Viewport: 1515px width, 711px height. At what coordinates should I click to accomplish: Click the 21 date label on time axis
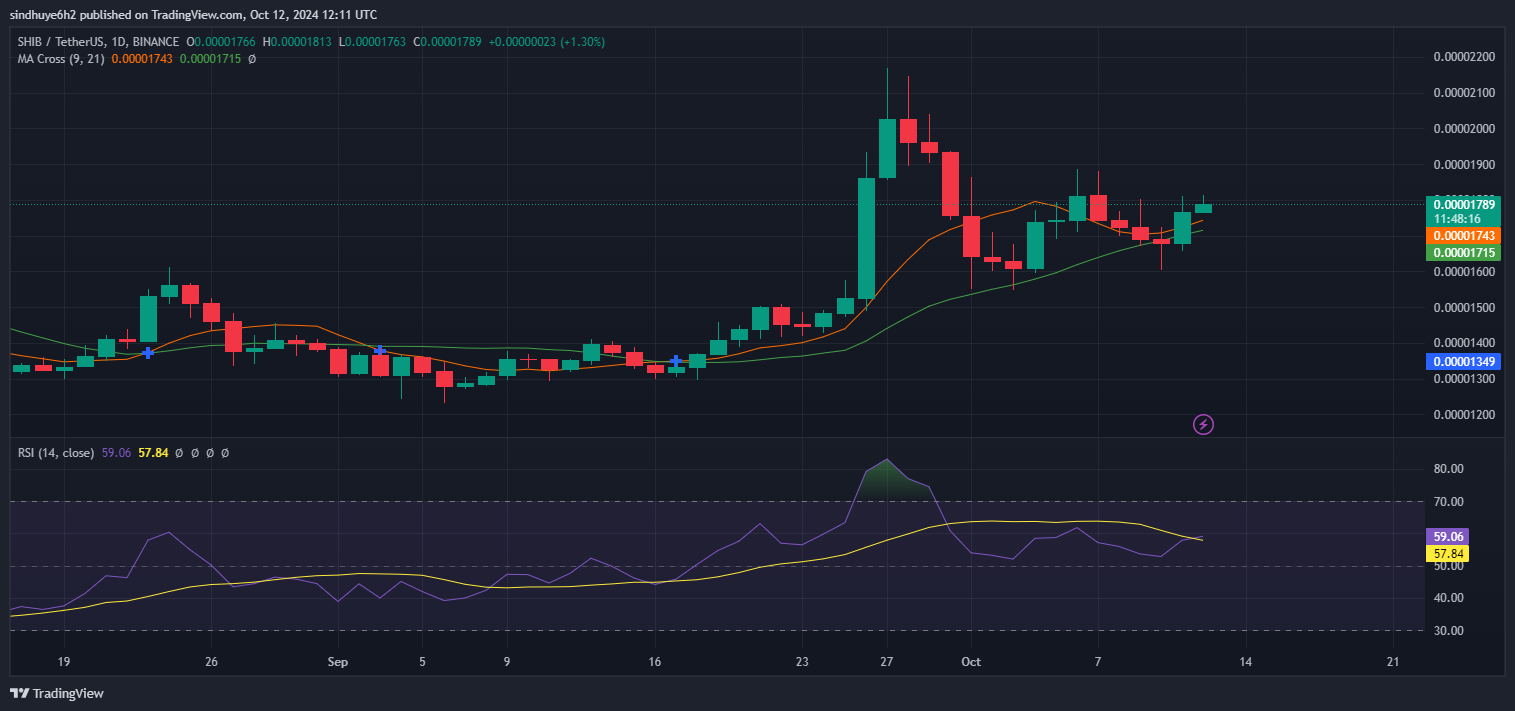point(1394,662)
